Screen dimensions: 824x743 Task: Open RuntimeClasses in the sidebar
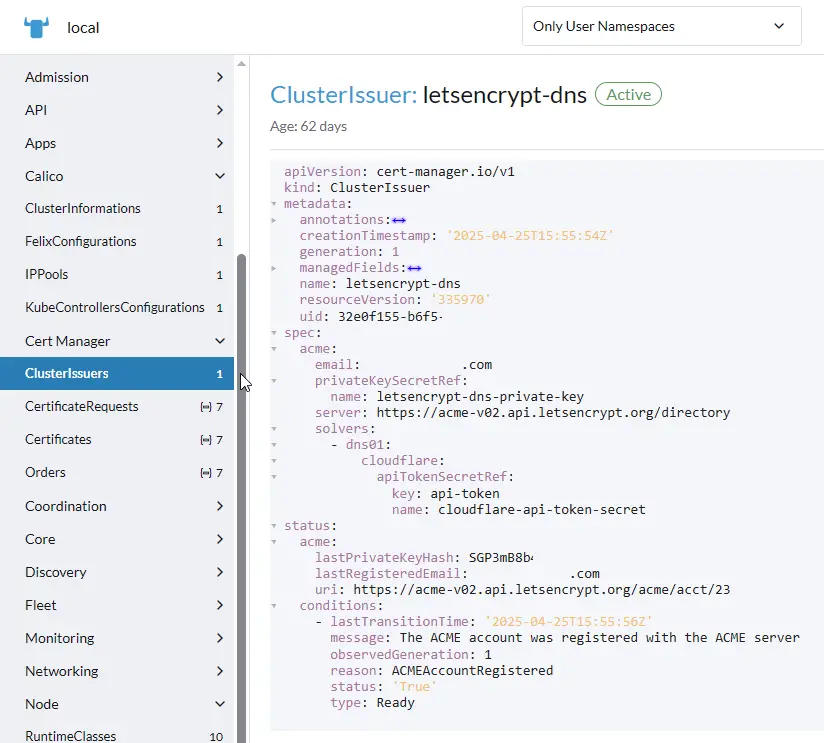point(117,736)
